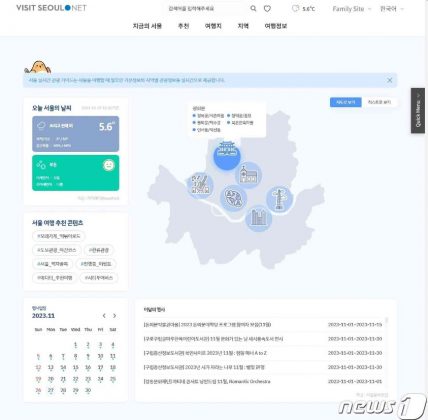Switch to the blue map view toggle
The width and height of the screenshot is (428, 420).
pyautogui.click(x=346, y=102)
